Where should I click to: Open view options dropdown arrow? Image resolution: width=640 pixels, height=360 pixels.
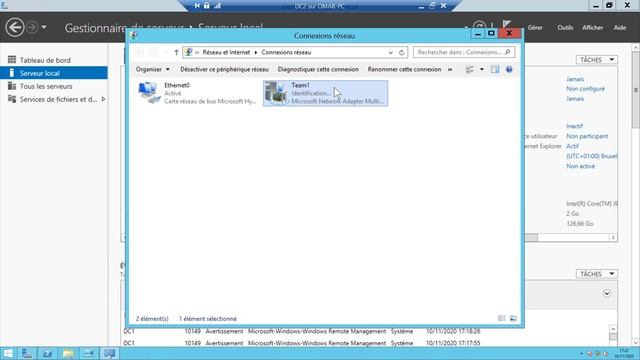[x=482, y=69]
